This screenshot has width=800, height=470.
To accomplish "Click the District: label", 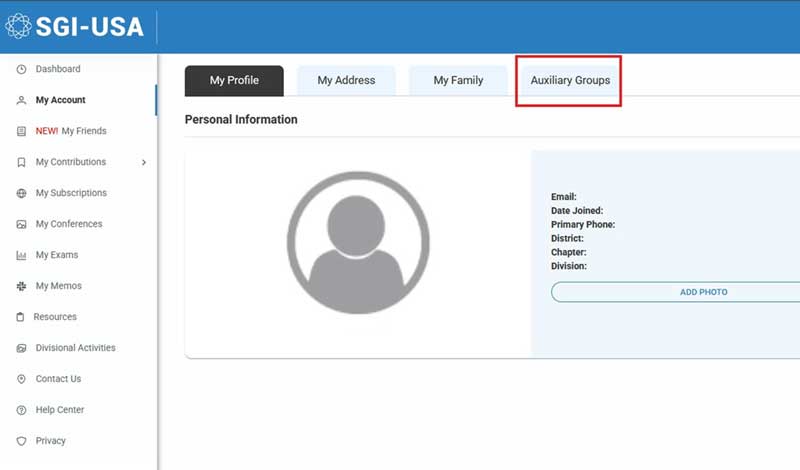I will tap(567, 238).
